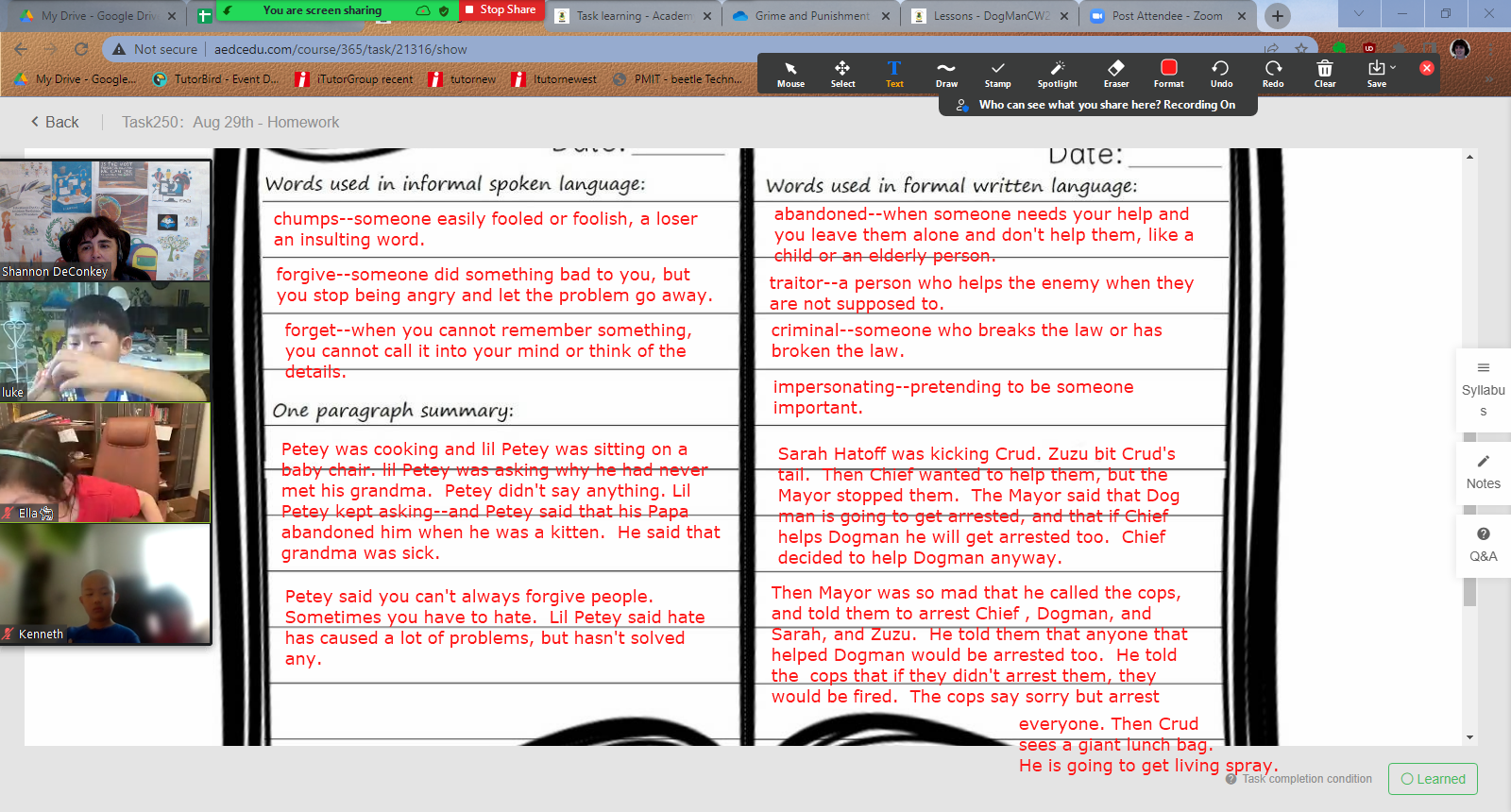The height and width of the screenshot is (812, 1511).
Task: Close the annotation toolbar with red X
Action: pyautogui.click(x=1427, y=68)
